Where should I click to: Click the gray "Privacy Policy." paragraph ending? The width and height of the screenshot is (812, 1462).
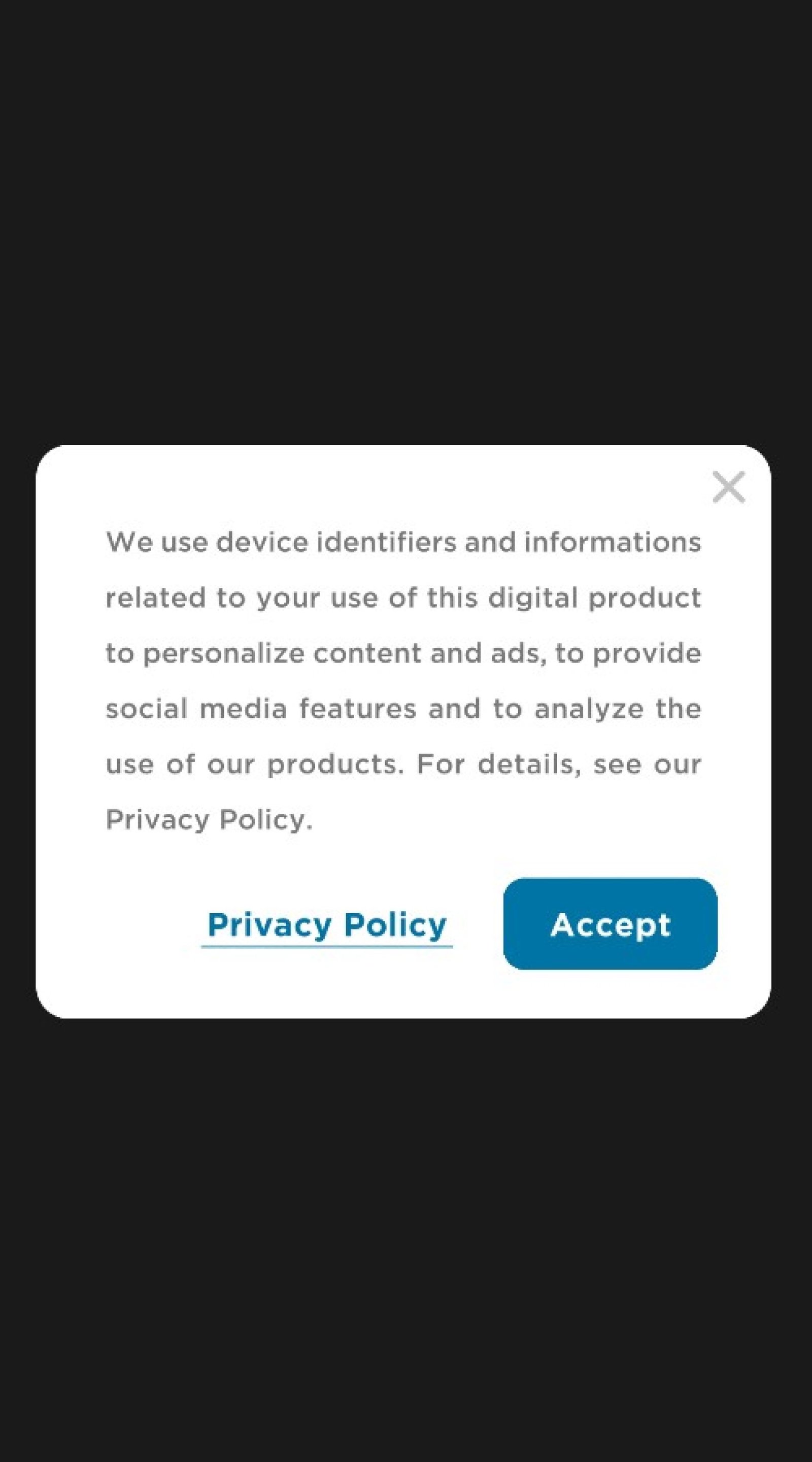tap(210, 820)
